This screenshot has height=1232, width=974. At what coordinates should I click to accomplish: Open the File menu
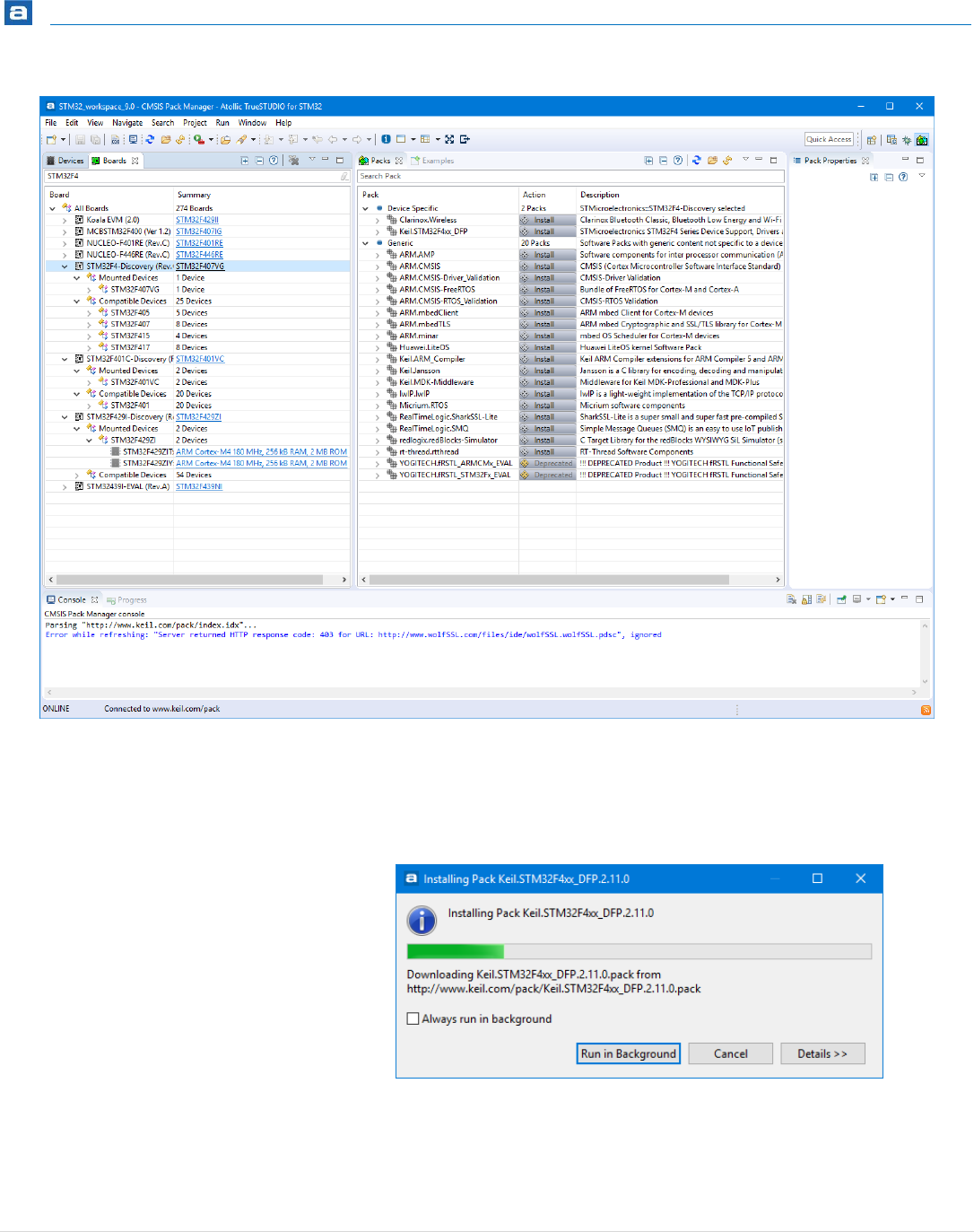tap(51, 123)
